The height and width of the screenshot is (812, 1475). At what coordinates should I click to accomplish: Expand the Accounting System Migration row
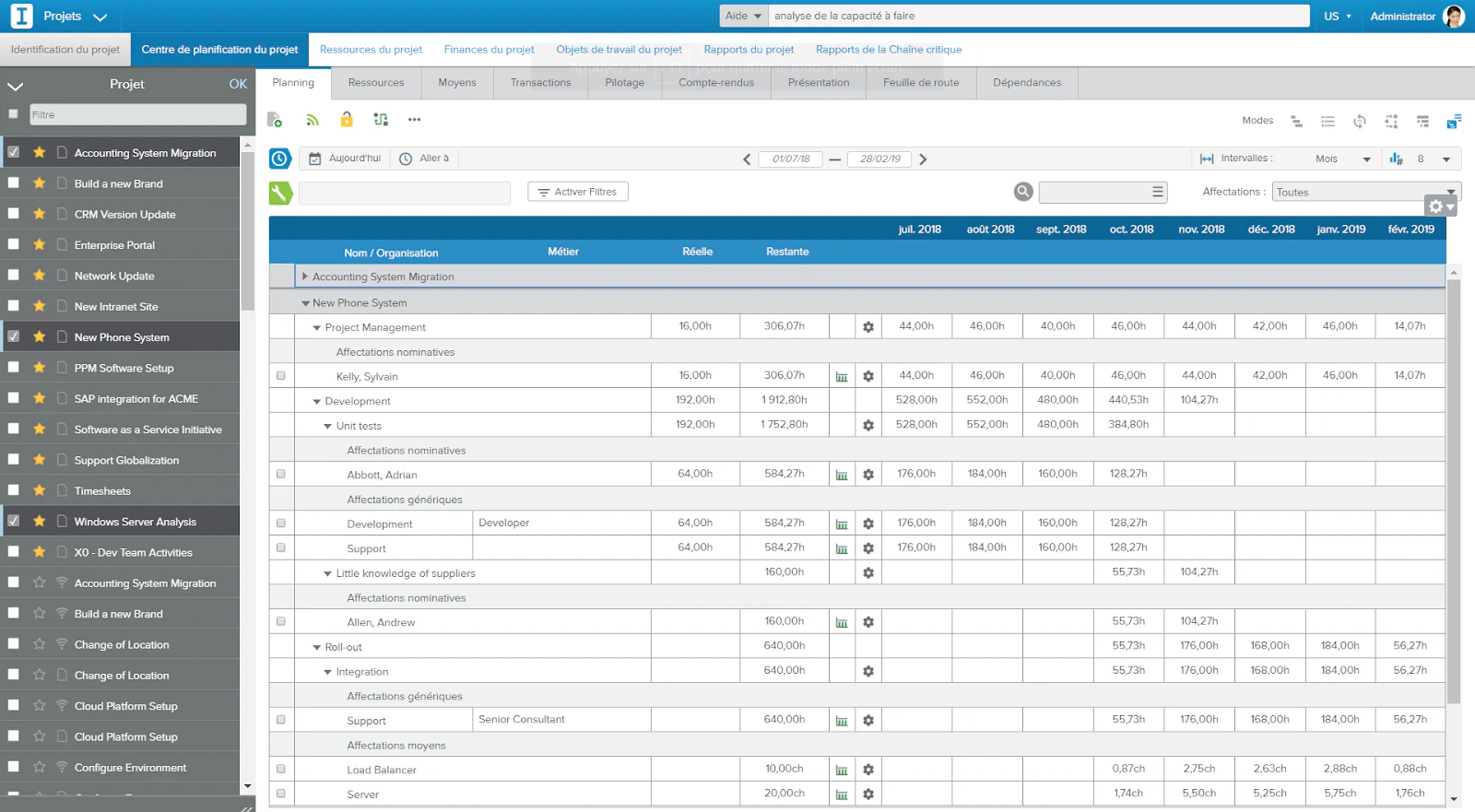(305, 277)
